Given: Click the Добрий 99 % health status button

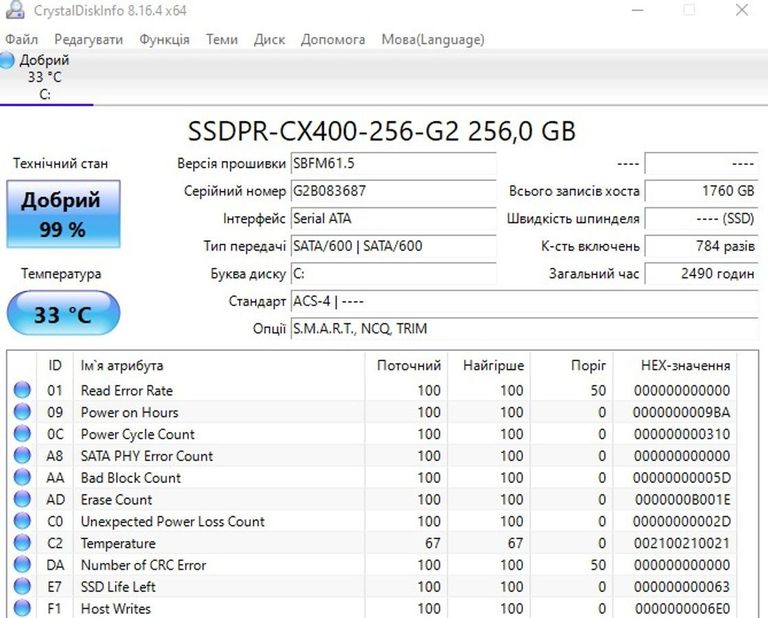Looking at the screenshot, I should [x=63, y=214].
